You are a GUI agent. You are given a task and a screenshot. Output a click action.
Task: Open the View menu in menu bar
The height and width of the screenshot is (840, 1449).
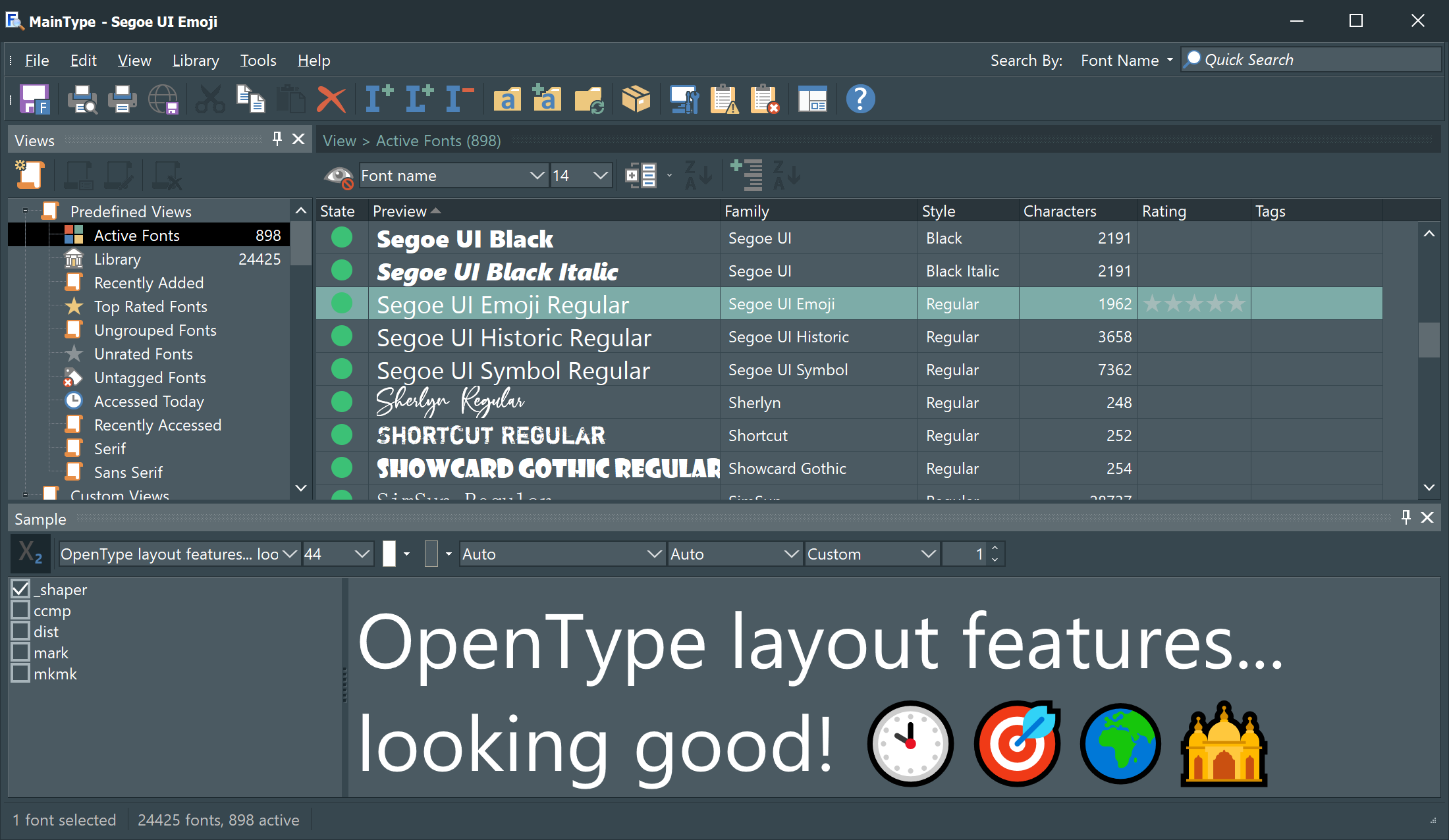134,60
